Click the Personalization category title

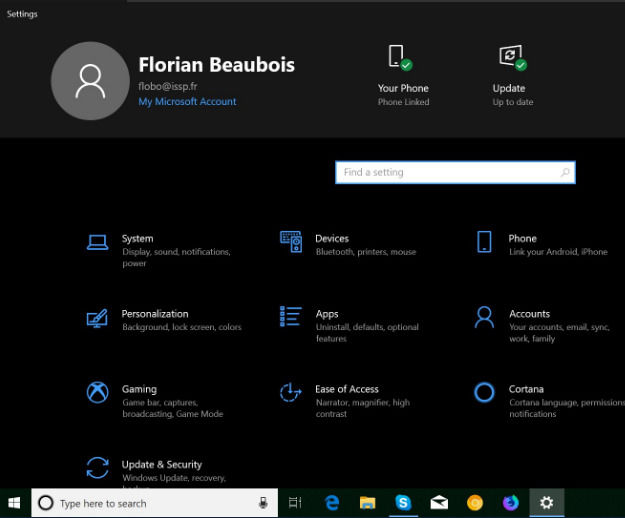point(155,314)
